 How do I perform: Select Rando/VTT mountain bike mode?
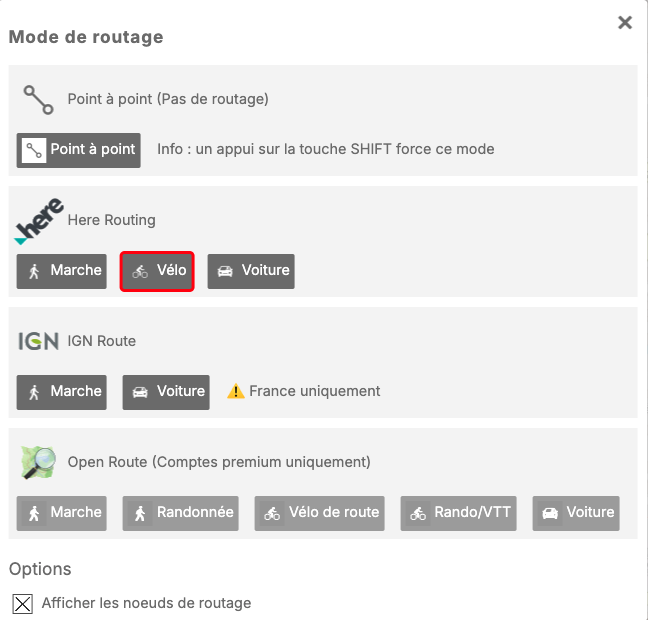(459, 513)
